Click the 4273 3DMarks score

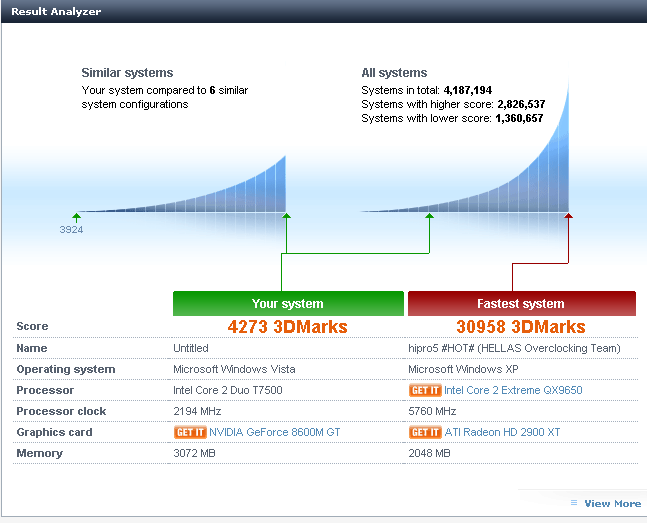coord(288,327)
